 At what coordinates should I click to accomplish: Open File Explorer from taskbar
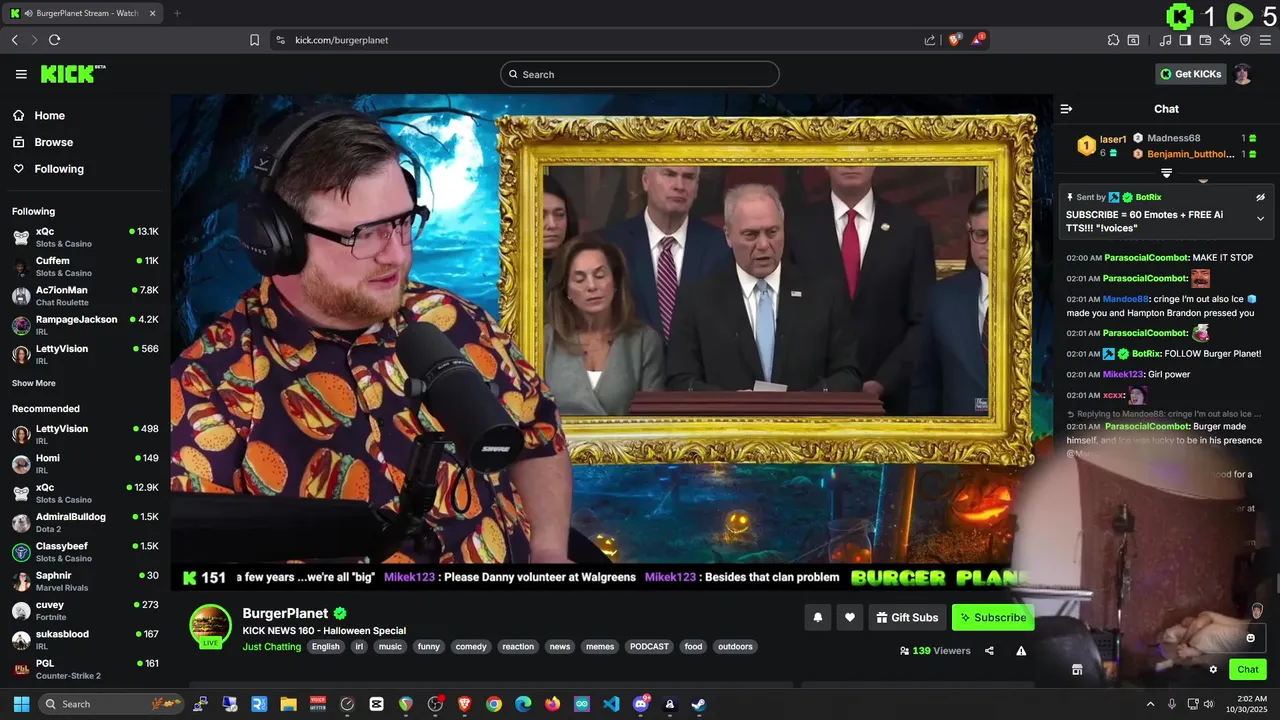click(x=288, y=704)
